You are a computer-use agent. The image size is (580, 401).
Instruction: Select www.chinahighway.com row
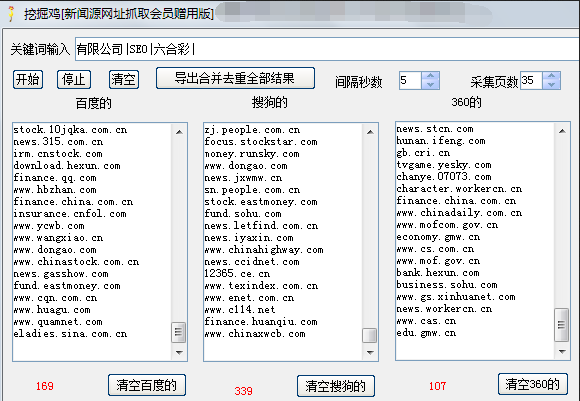click(x=264, y=250)
